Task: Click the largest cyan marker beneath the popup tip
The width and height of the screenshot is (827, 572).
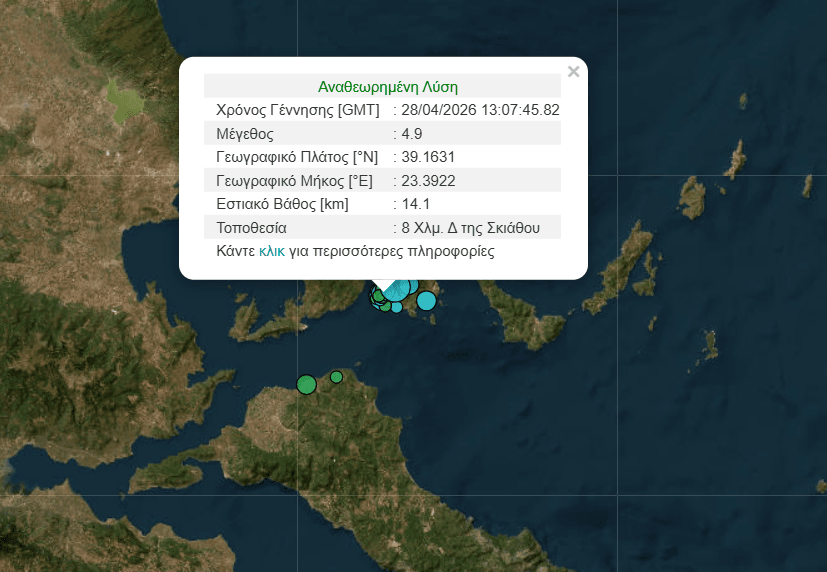Action: [398, 291]
